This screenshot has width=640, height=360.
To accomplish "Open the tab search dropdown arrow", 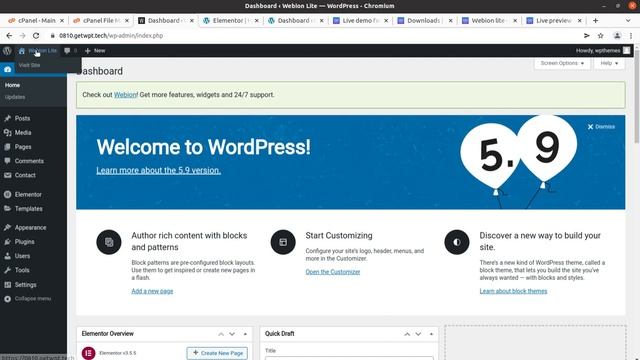I will pos(628,20).
